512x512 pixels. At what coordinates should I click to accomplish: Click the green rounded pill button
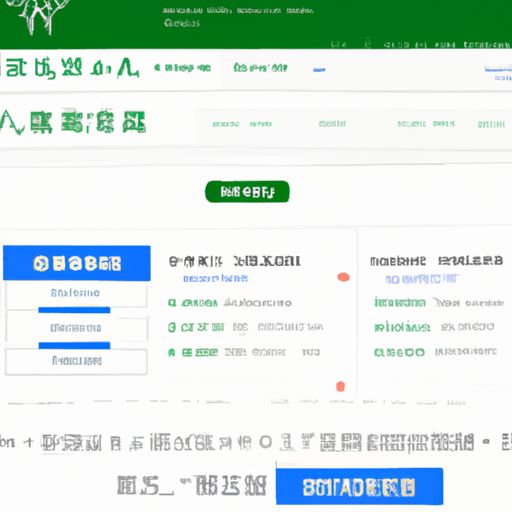[x=247, y=192]
